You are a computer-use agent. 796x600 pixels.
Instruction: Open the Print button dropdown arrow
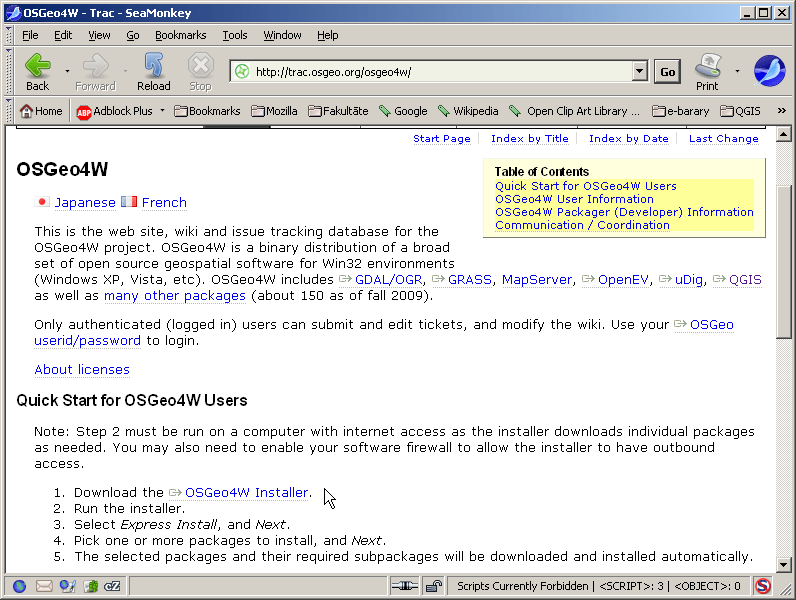click(x=737, y=72)
